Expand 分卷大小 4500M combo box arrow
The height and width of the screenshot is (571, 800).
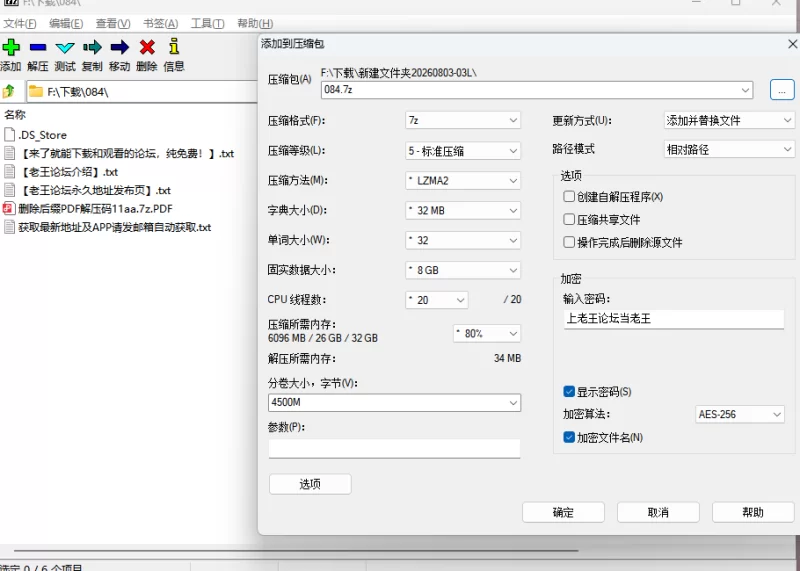pyautogui.click(x=513, y=403)
